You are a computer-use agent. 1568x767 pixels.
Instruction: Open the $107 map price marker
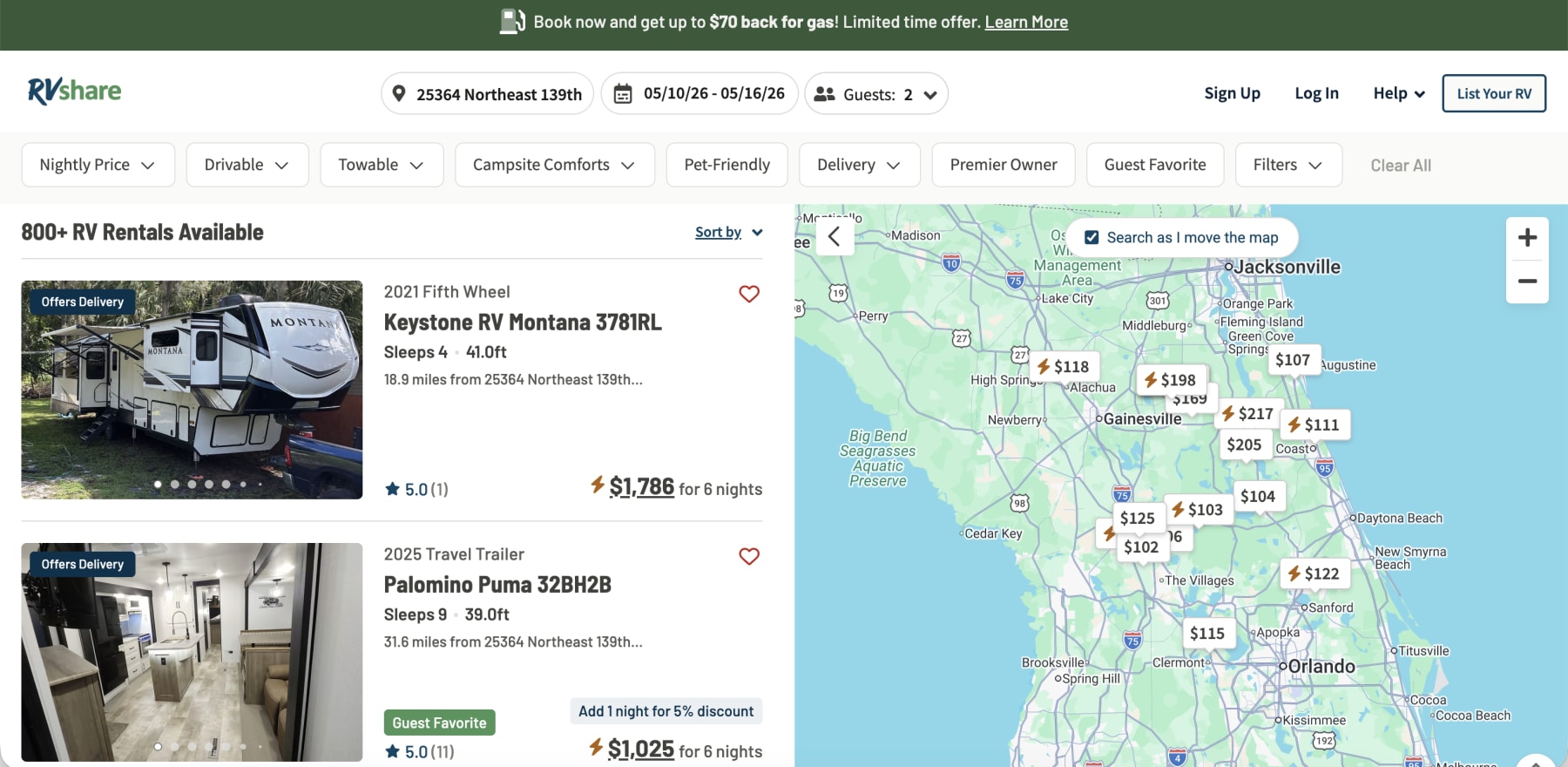tap(1293, 360)
